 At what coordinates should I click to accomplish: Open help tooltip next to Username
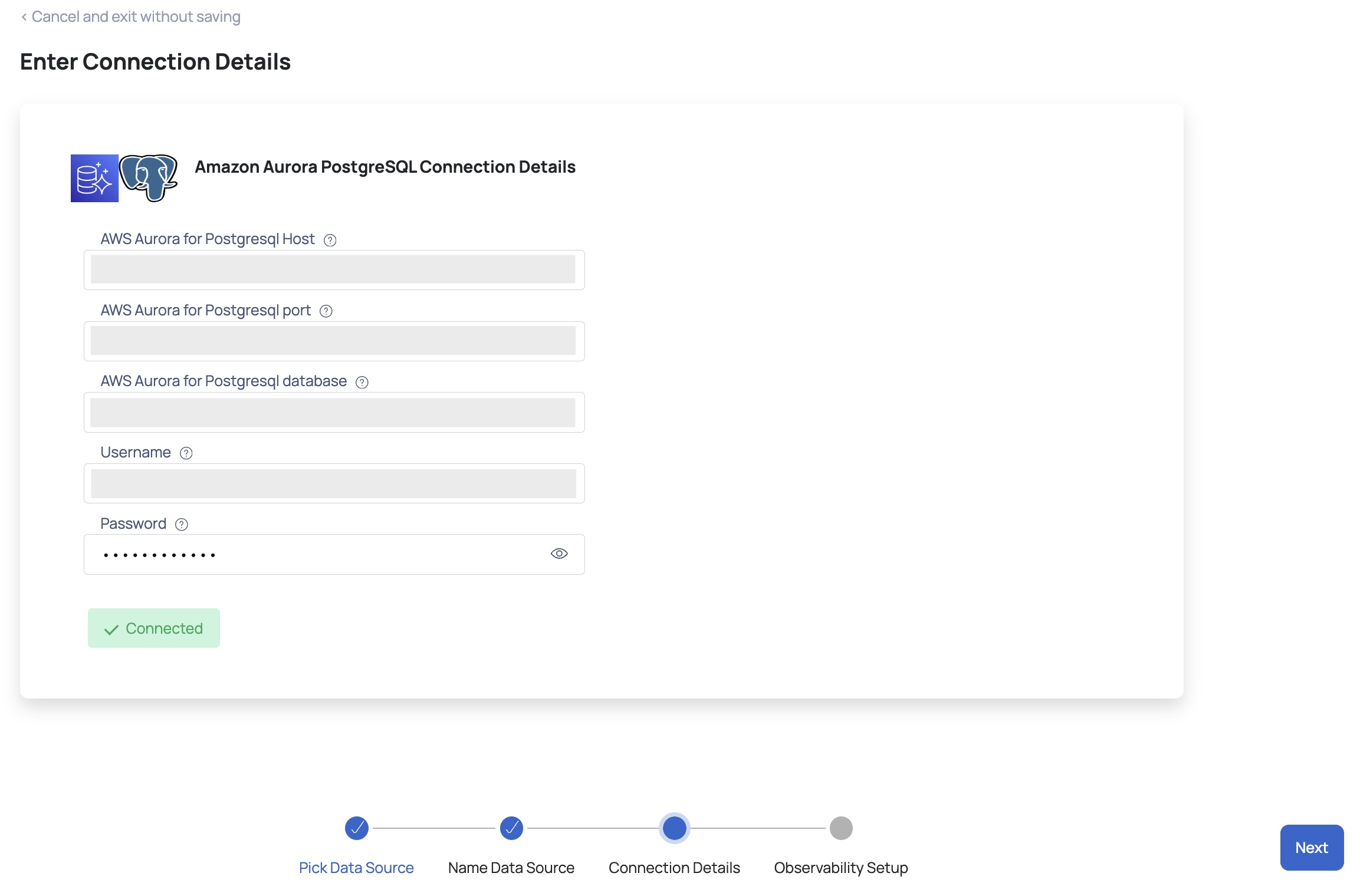point(186,453)
